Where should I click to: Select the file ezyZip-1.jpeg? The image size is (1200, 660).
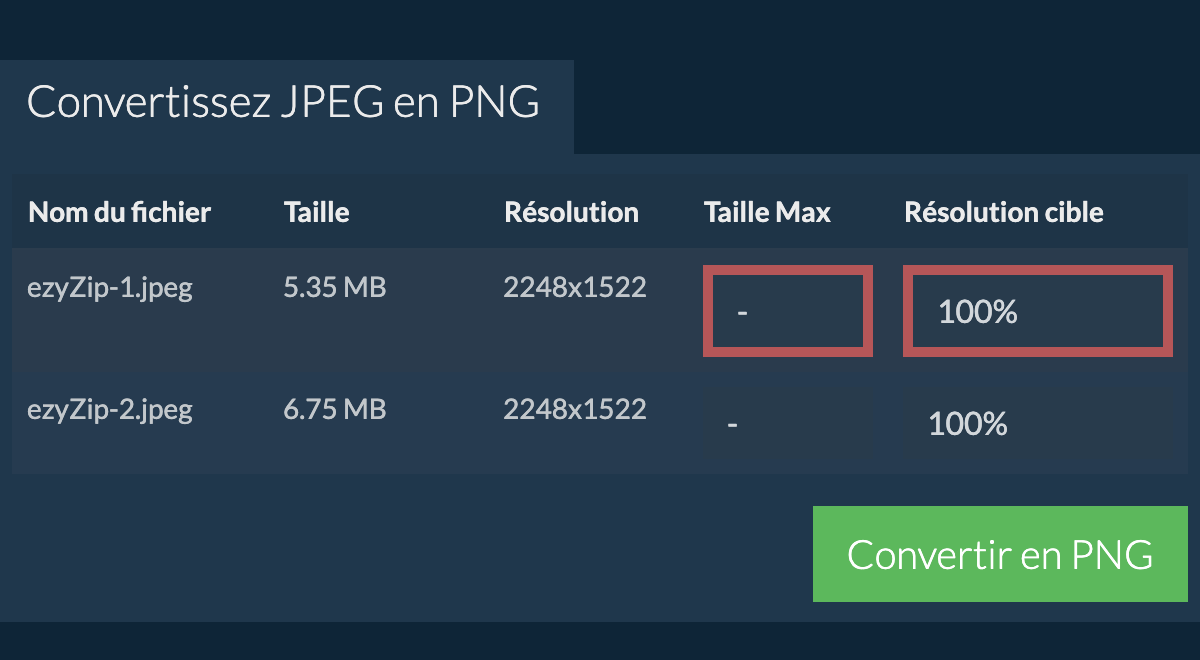(x=110, y=287)
